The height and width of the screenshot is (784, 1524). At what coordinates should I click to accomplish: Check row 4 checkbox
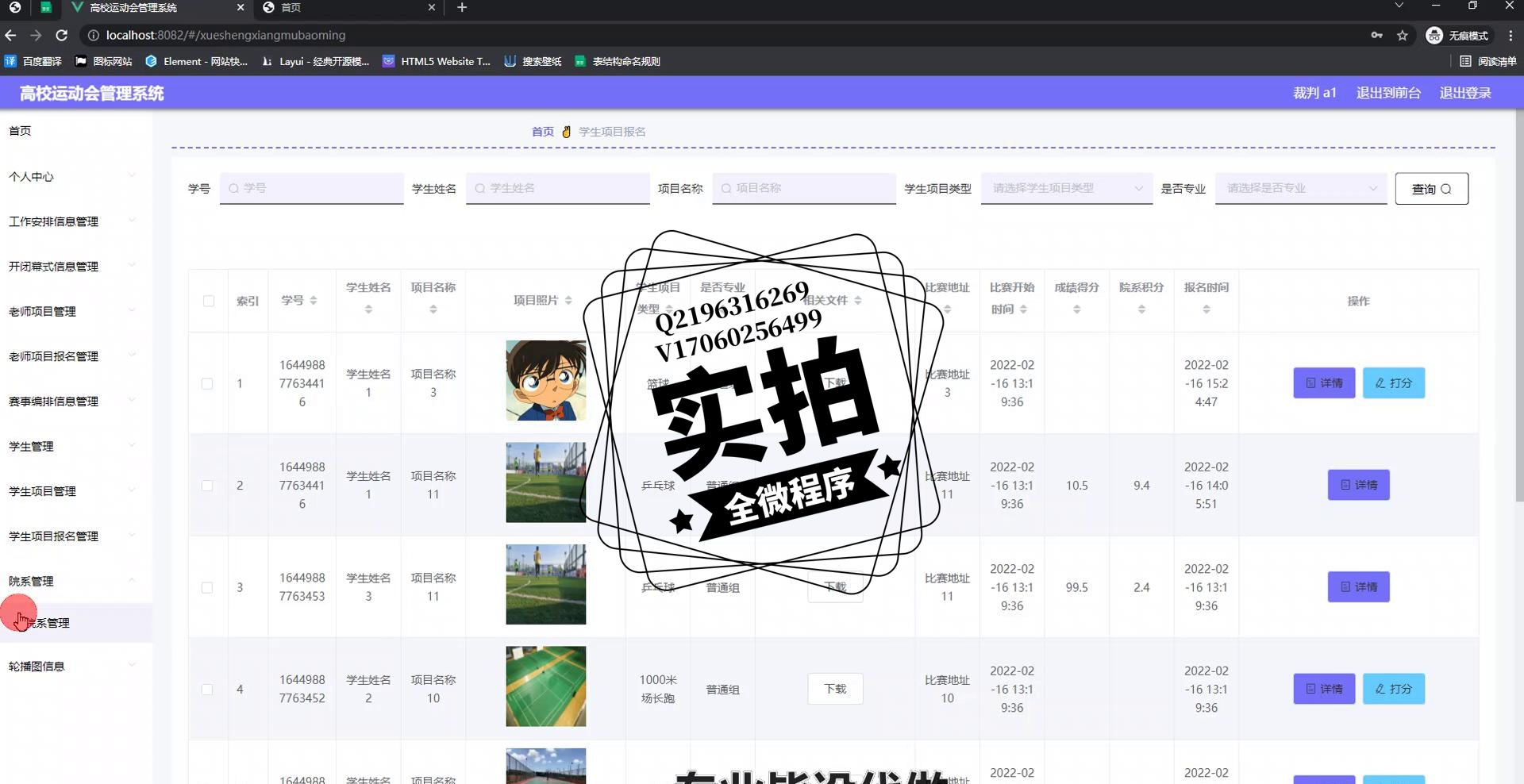207,690
